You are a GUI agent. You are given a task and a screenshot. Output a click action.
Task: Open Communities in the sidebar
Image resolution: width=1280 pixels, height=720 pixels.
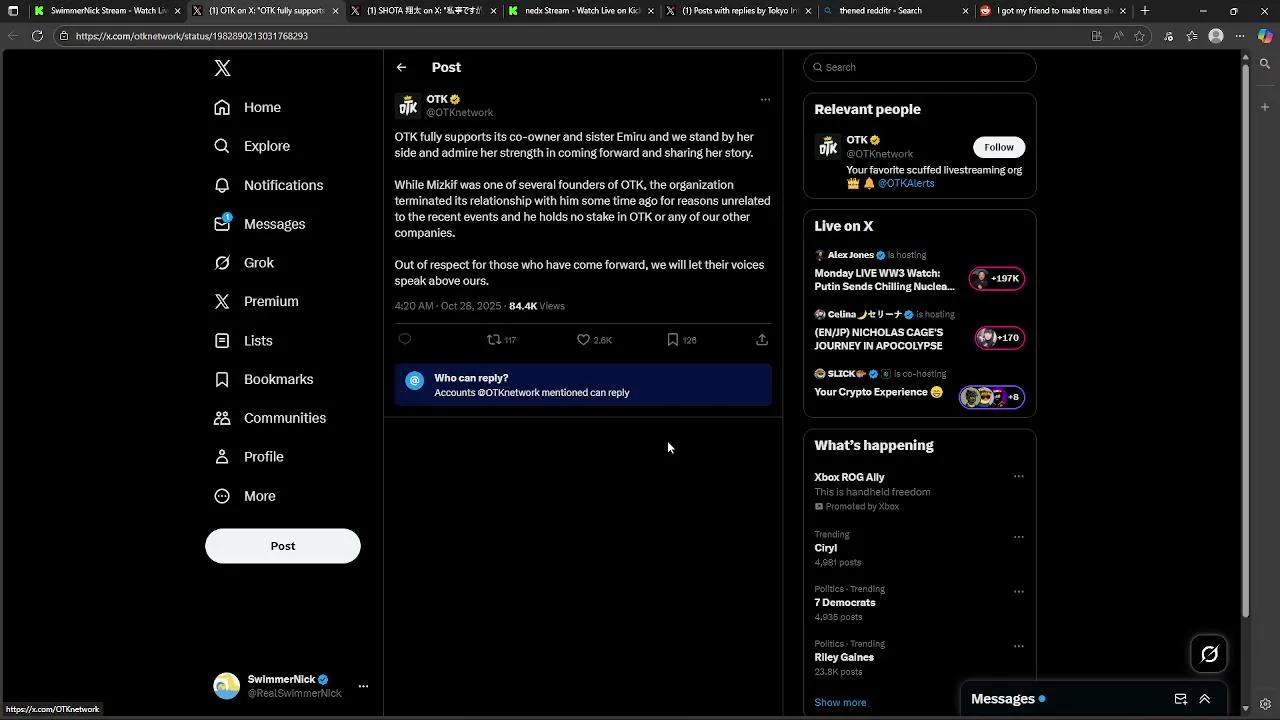point(271,418)
